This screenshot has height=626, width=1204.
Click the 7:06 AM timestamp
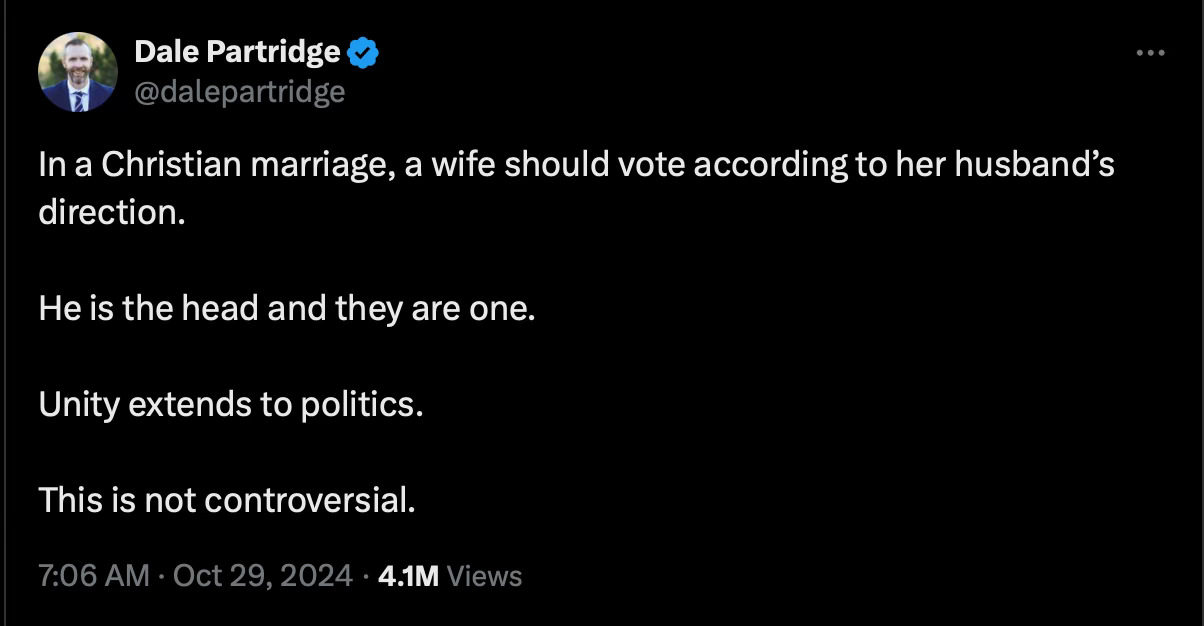click(x=94, y=576)
